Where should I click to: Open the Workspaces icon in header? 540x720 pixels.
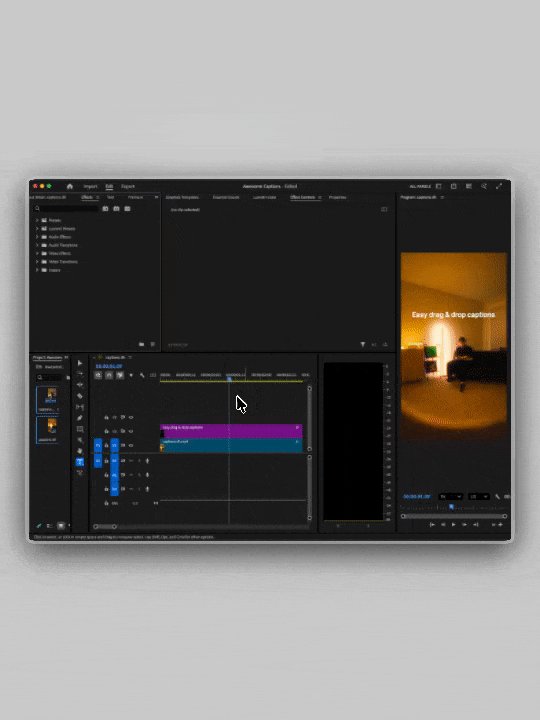click(439, 186)
